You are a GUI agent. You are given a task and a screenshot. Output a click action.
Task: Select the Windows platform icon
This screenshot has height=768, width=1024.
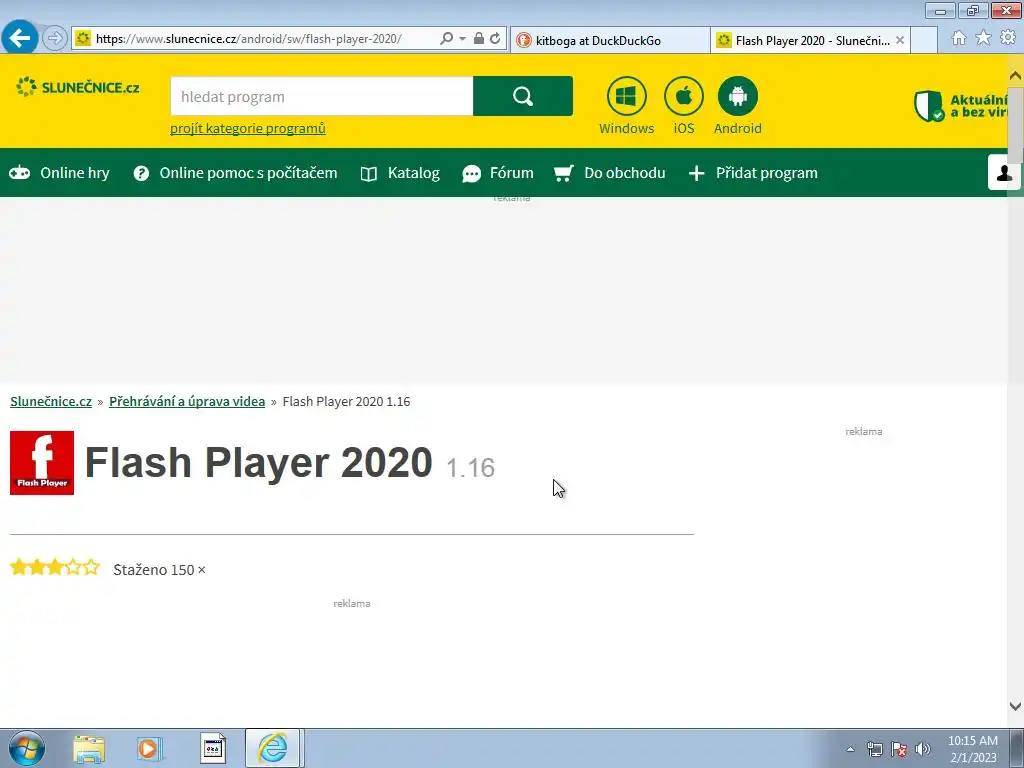pos(626,96)
